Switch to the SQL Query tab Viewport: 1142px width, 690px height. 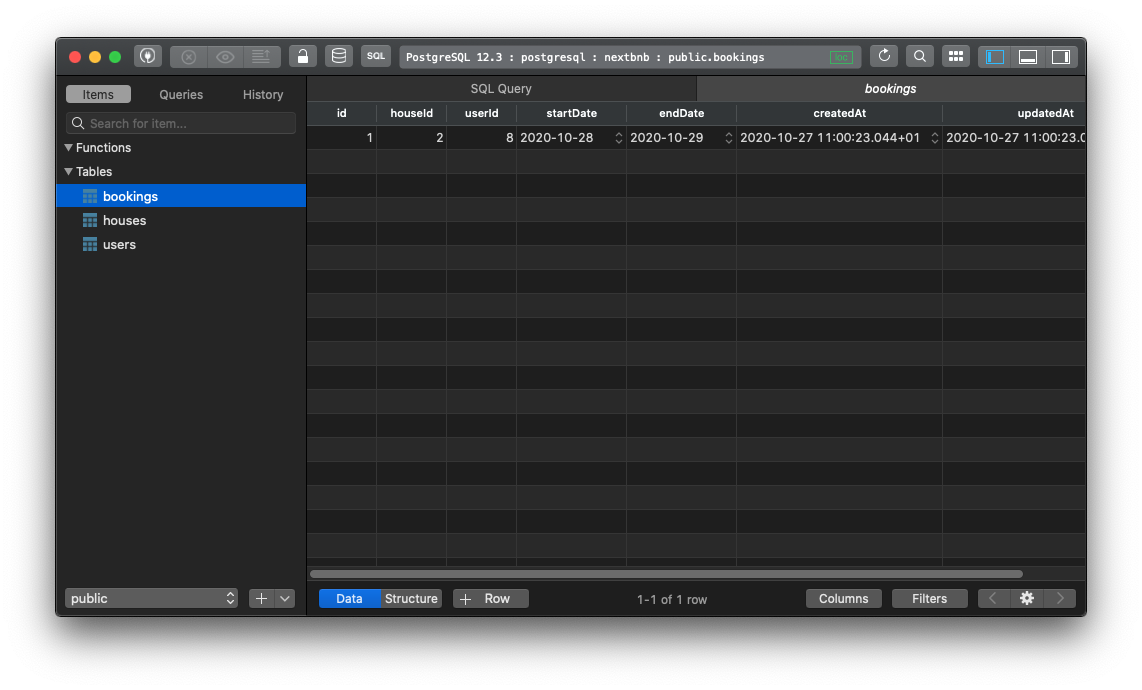[x=501, y=89]
